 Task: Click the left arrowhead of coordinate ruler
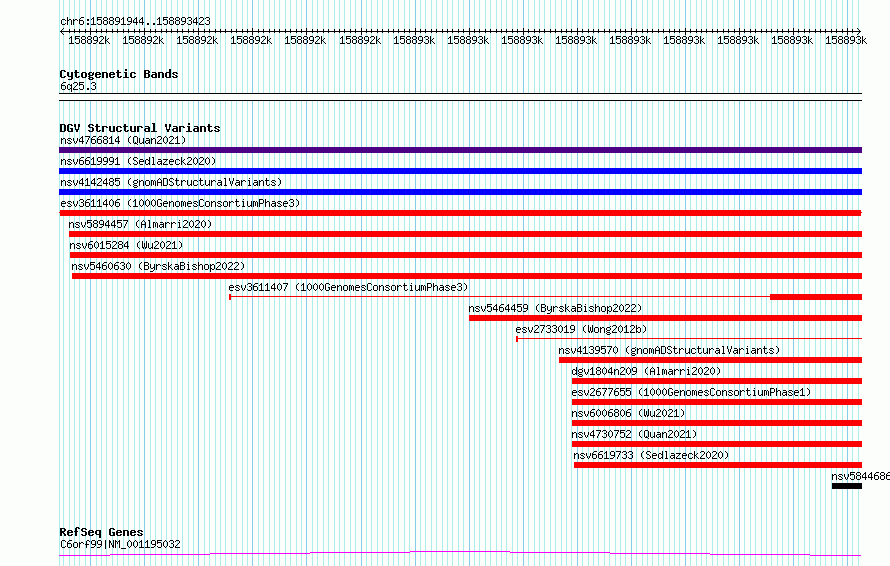pyautogui.click(x=62, y=31)
